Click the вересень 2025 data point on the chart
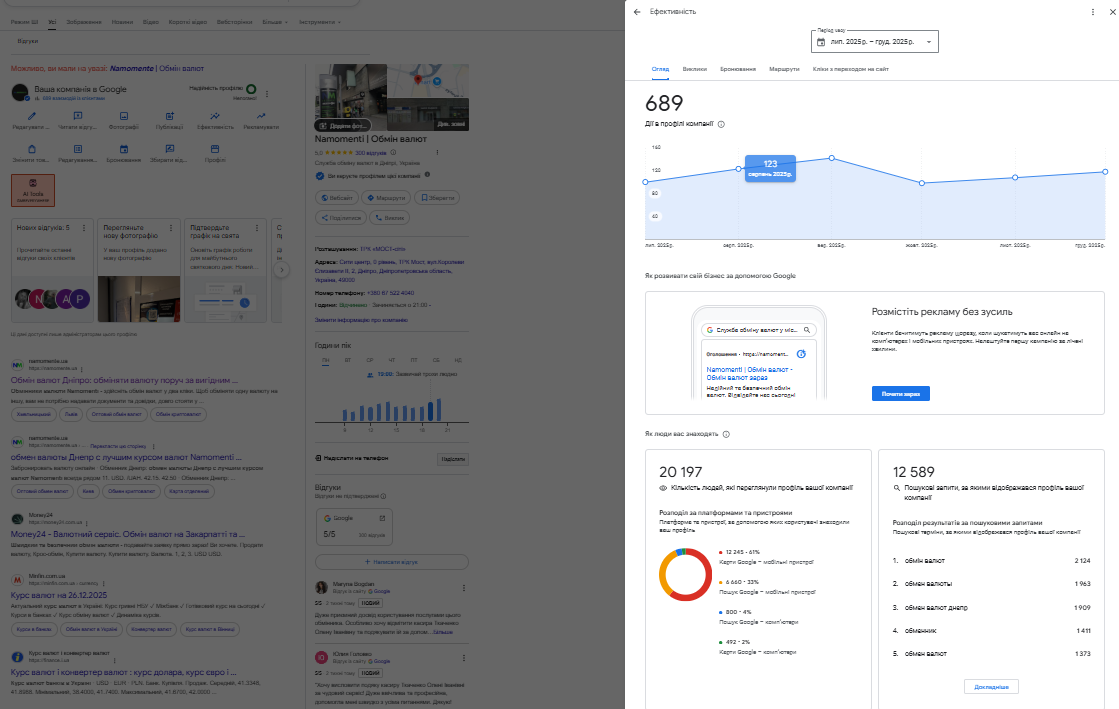The image size is (1119, 709). pos(831,158)
